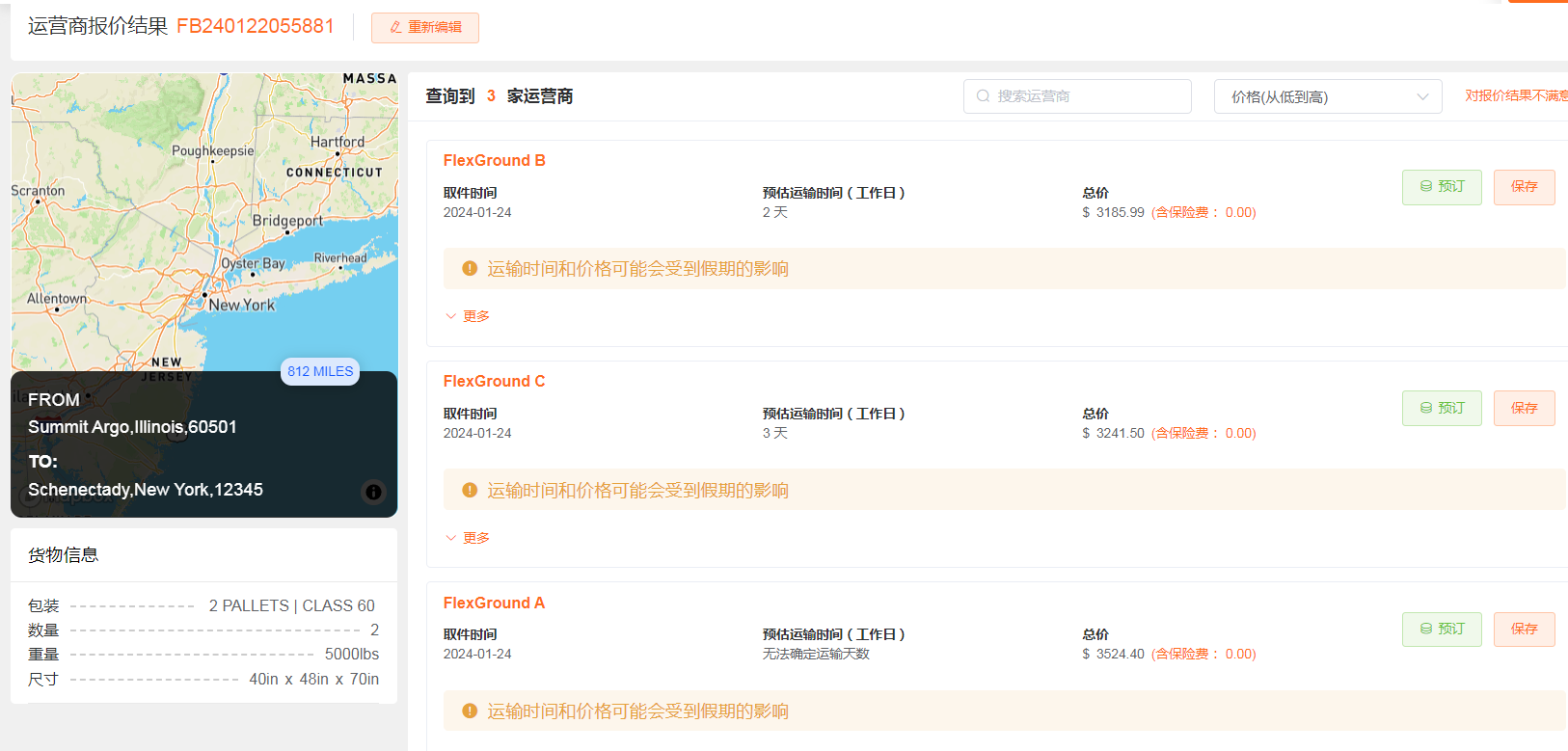Click the search magnifier icon
1568x751 pixels.
[983, 96]
